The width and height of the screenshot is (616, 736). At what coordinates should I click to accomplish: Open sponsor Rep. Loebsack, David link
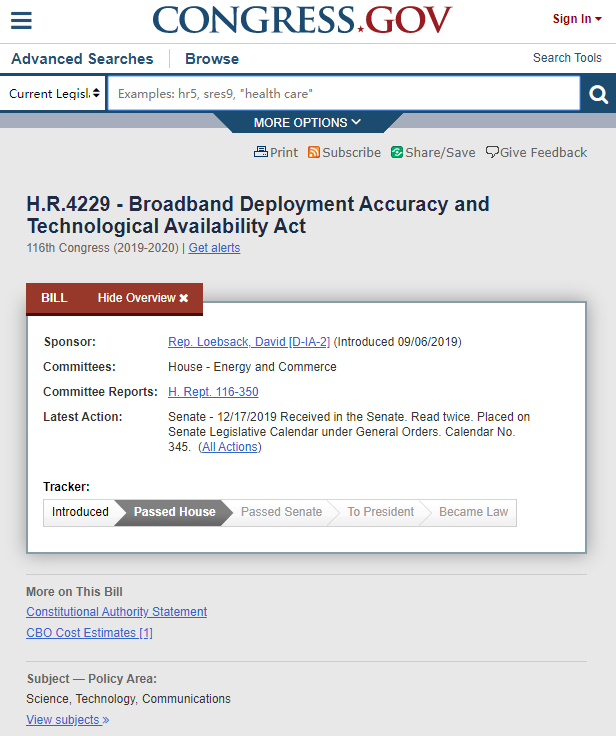click(249, 342)
